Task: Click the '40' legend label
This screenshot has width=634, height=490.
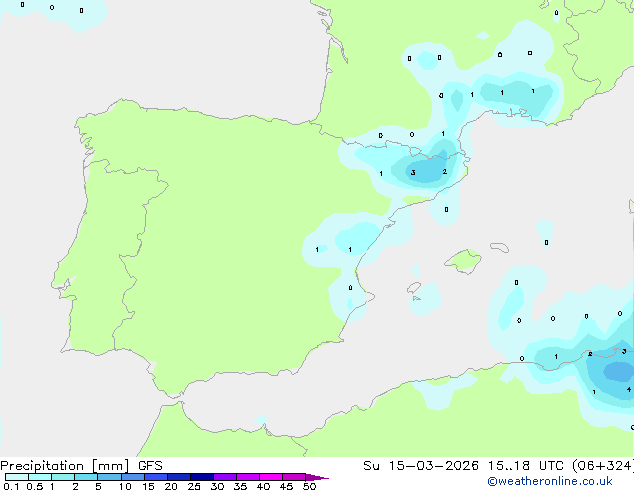Action: pyautogui.click(x=263, y=486)
